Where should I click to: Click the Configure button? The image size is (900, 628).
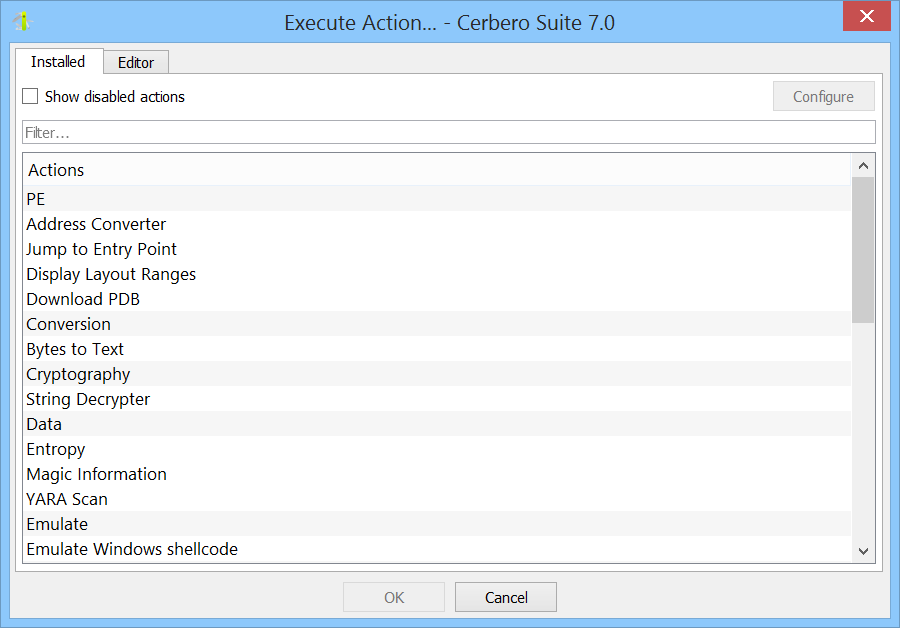[823, 96]
